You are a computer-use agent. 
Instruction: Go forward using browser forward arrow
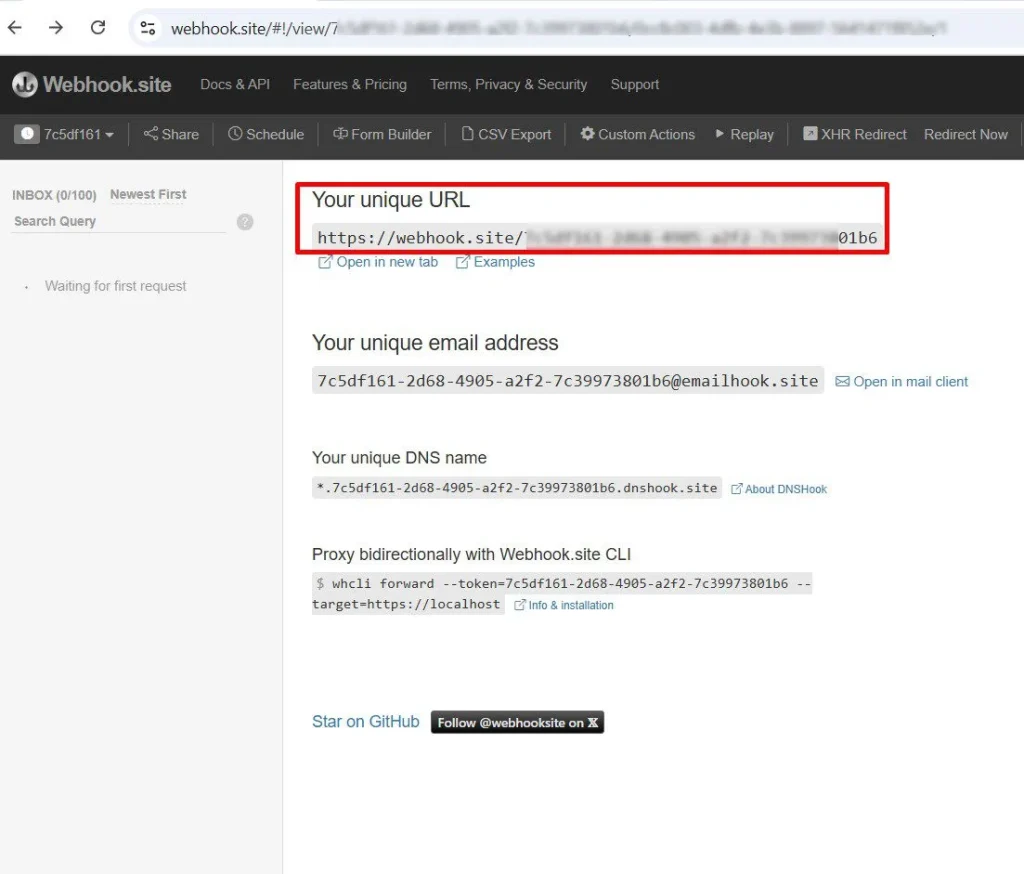click(x=56, y=27)
